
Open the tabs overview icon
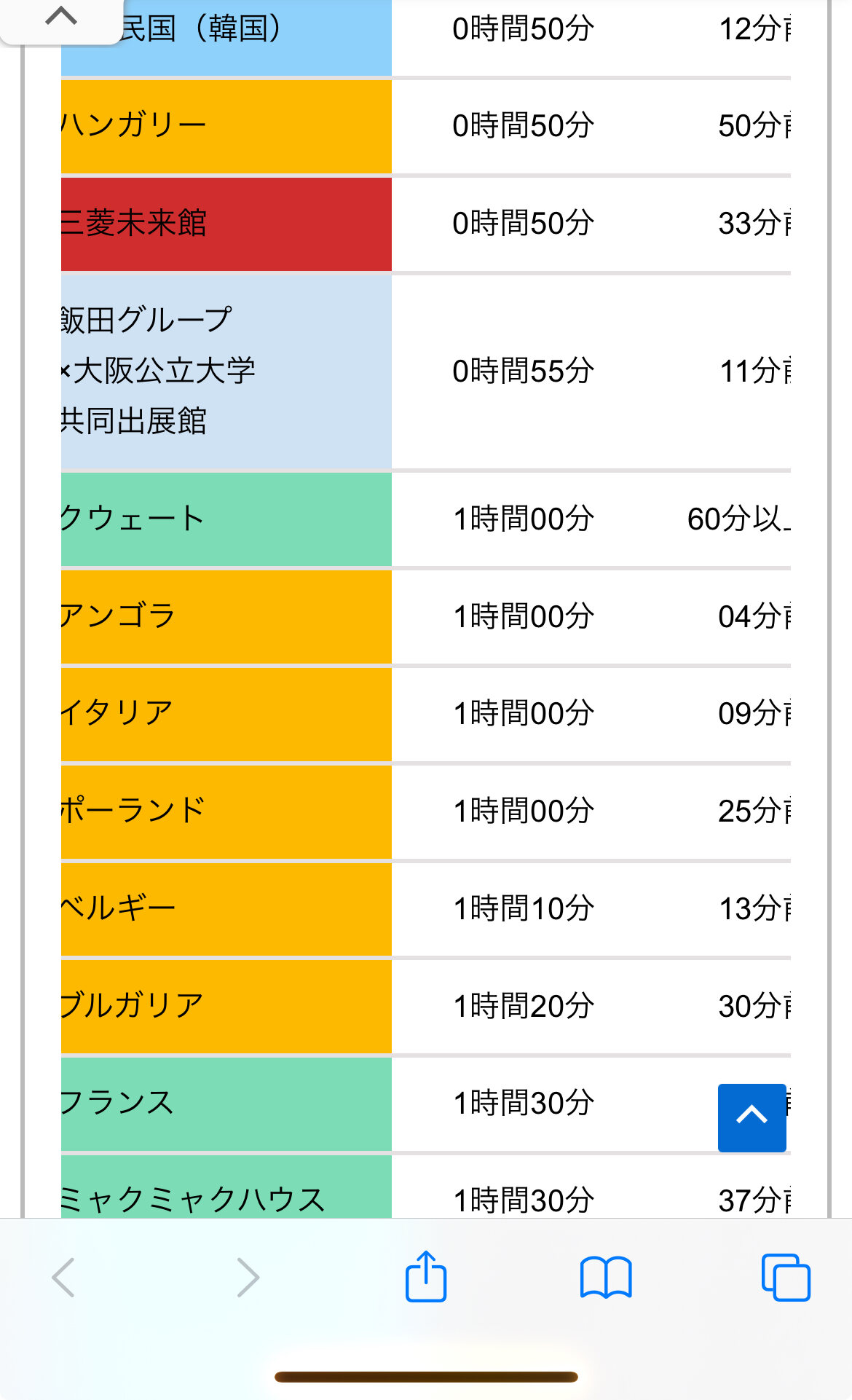785,1278
